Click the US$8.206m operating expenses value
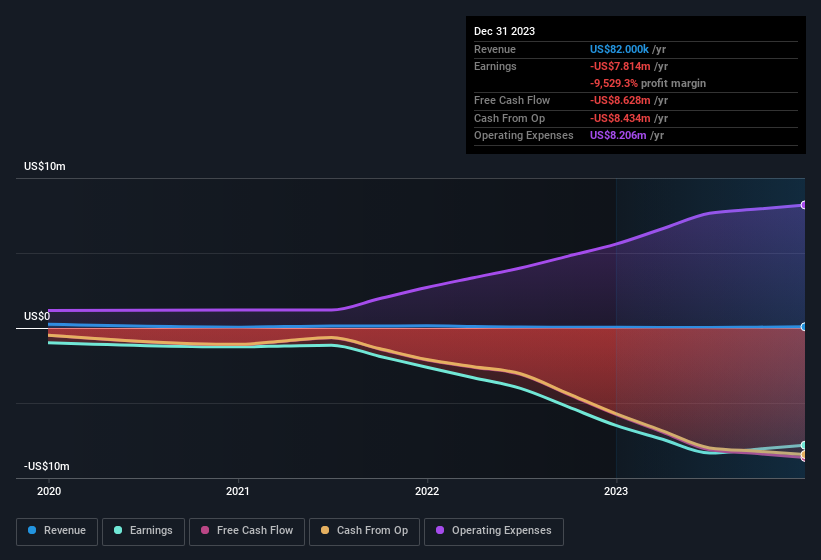Image resolution: width=821 pixels, height=560 pixels. [618, 136]
